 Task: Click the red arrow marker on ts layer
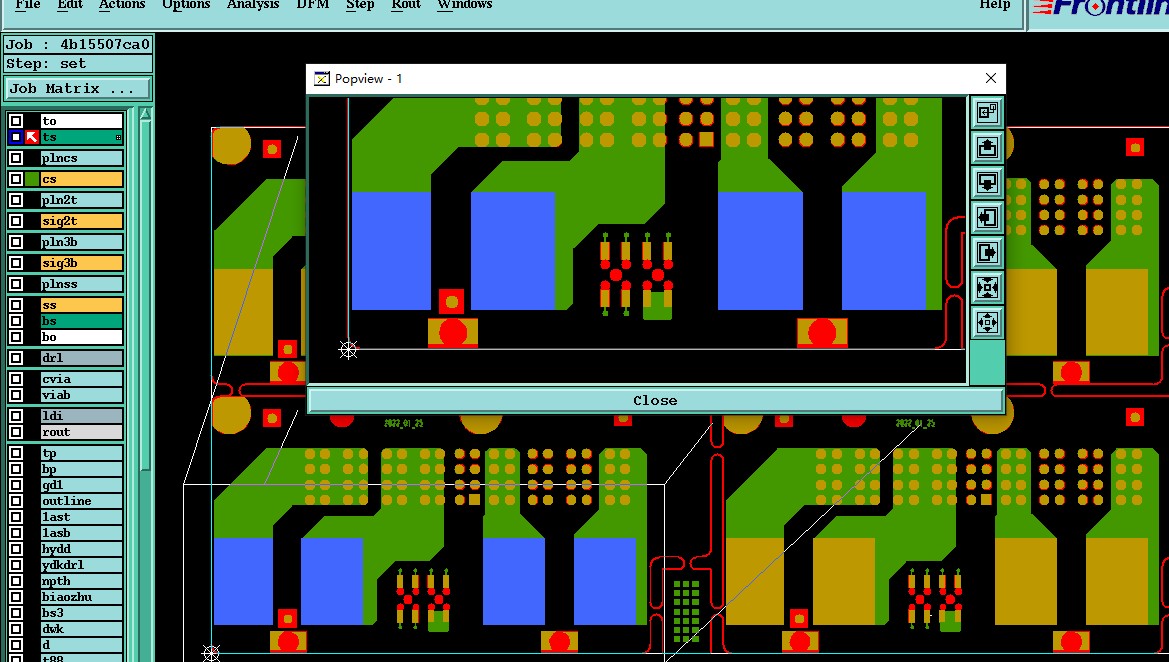pyautogui.click(x=31, y=137)
